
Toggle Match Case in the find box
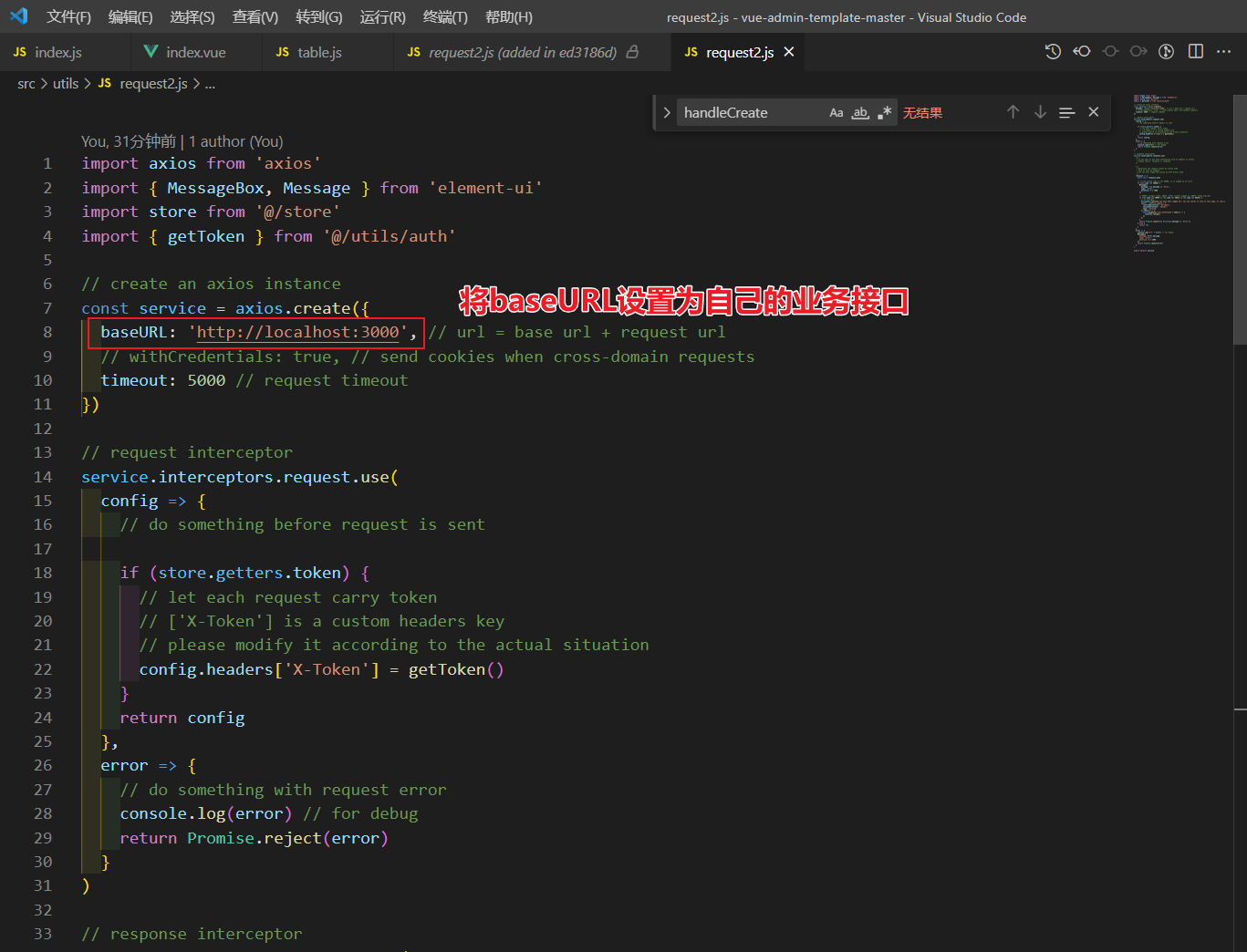point(837,113)
